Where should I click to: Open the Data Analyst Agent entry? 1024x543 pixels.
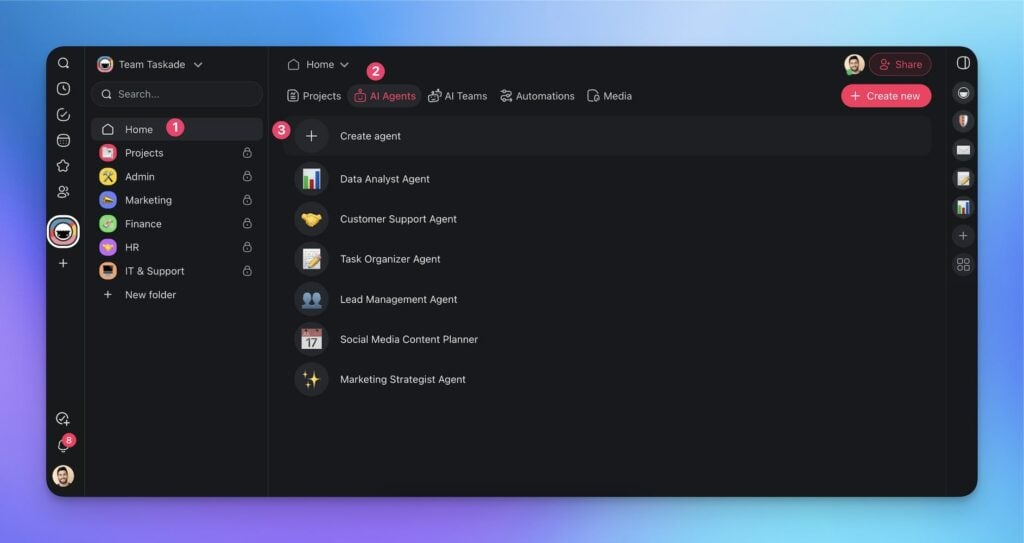tap(384, 179)
